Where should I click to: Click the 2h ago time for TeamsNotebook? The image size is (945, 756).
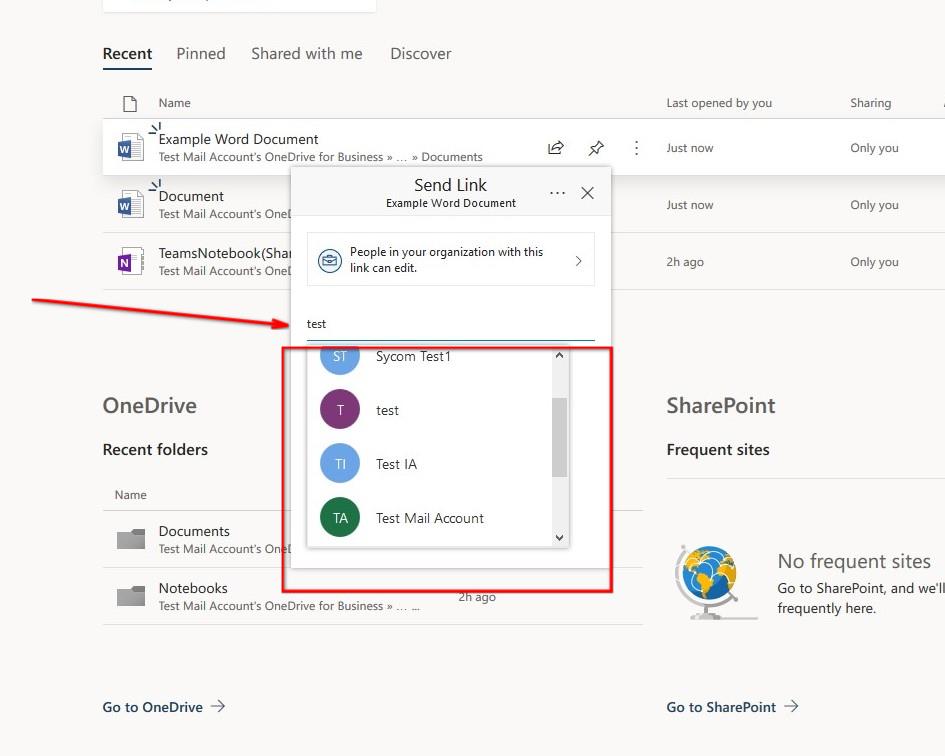tap(685, 262)
